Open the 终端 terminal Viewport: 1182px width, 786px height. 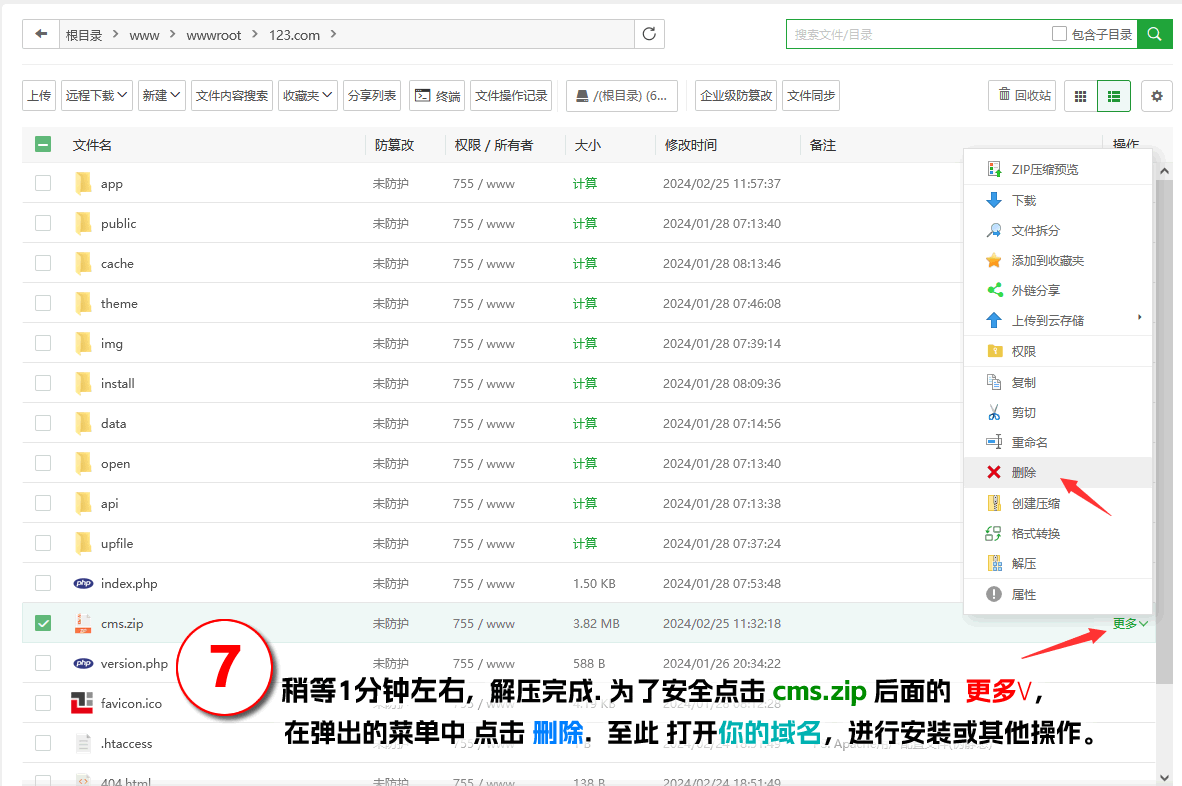point(437,96)
